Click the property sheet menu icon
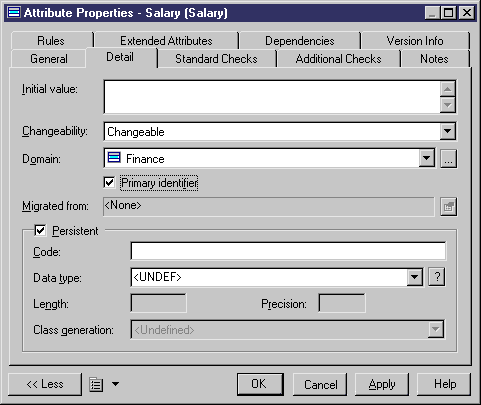 coord(96,385)
